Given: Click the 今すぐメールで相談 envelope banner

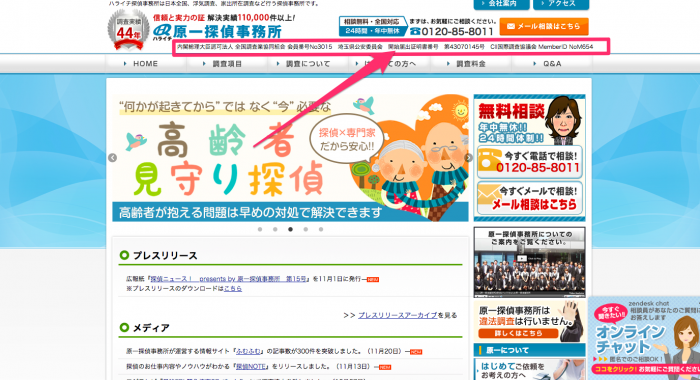Looking at the screenshot, I should click(x=529, y=198).
